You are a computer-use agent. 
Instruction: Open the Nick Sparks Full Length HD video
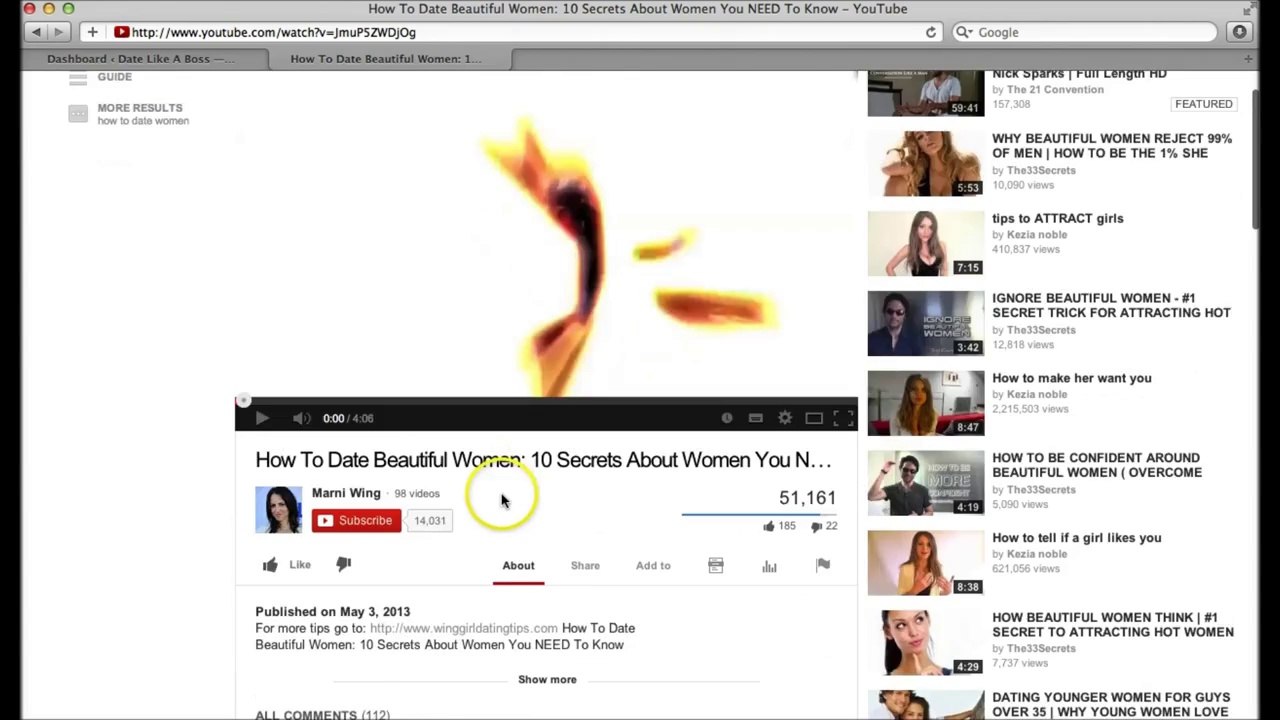point(1079,74)
